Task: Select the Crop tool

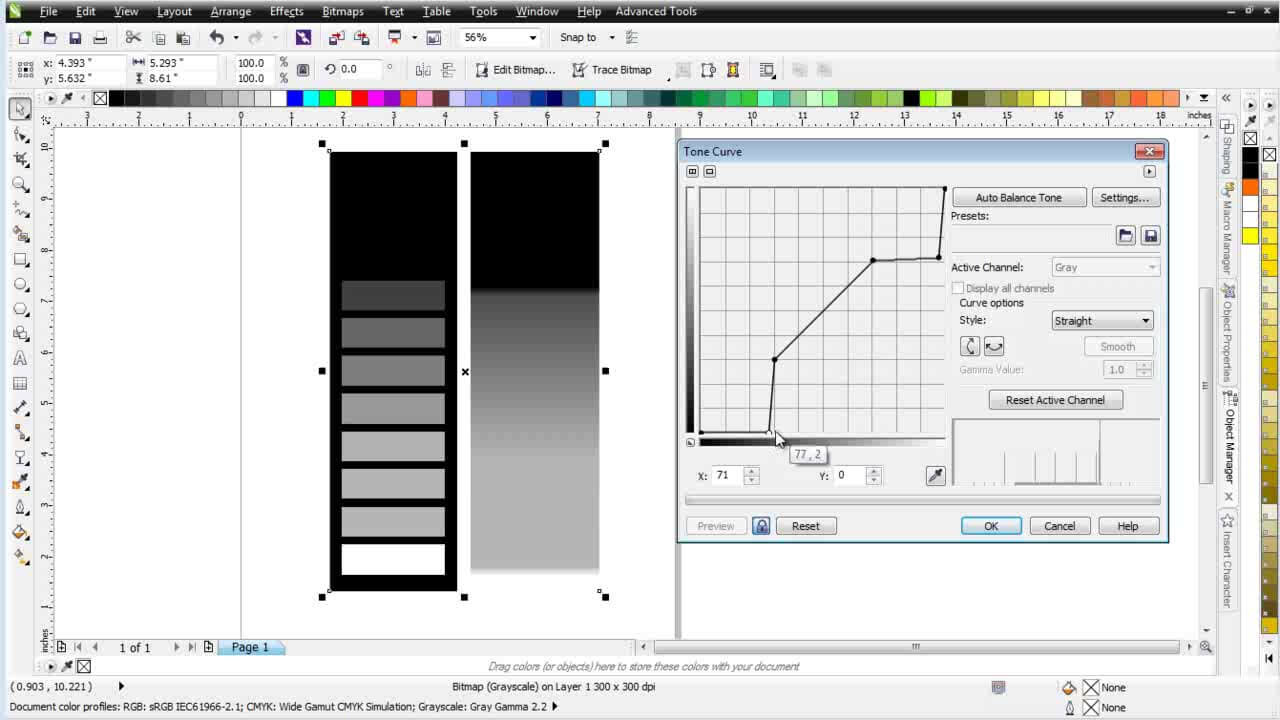Action: pos(20,159)
